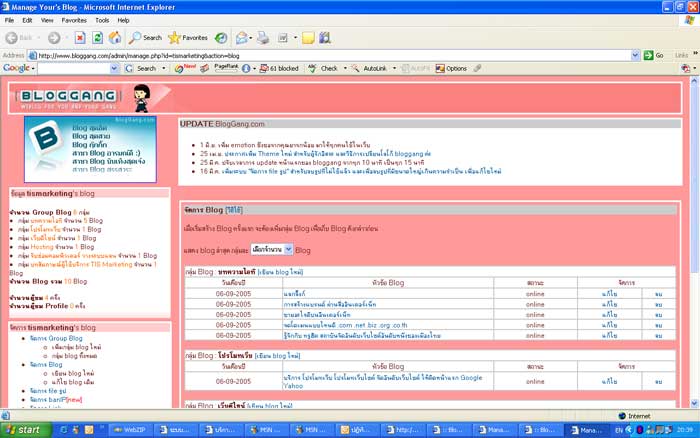This screenshot has height=438, width=700.
Task: Click the Mail envelope toolbar icon
Action: click(x=242, y=38)
